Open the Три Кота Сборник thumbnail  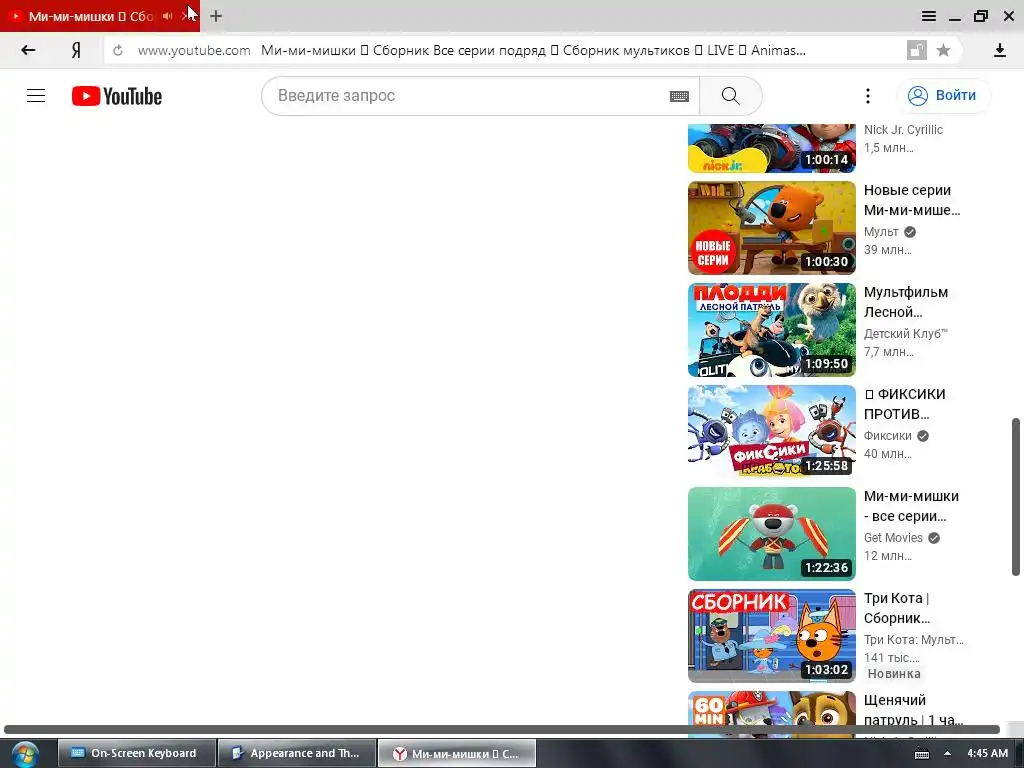point(771,635)
